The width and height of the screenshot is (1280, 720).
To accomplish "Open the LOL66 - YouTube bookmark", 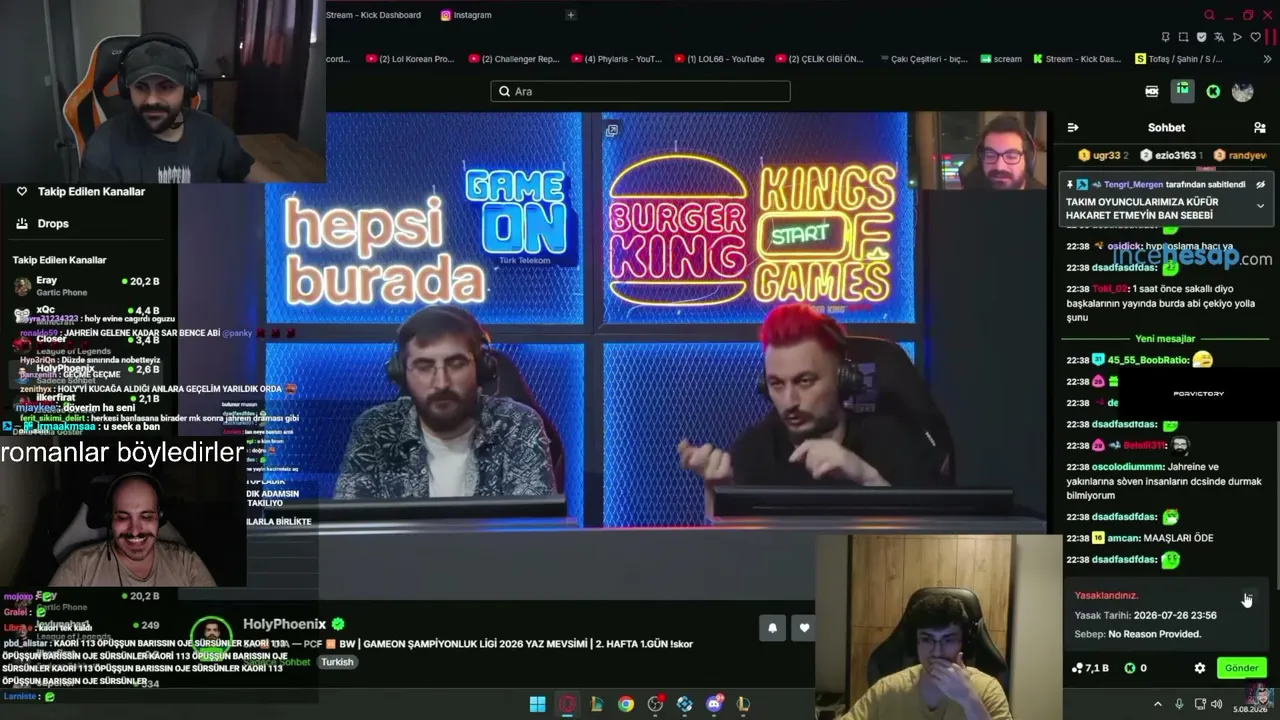I will click(x=719, y=59).
